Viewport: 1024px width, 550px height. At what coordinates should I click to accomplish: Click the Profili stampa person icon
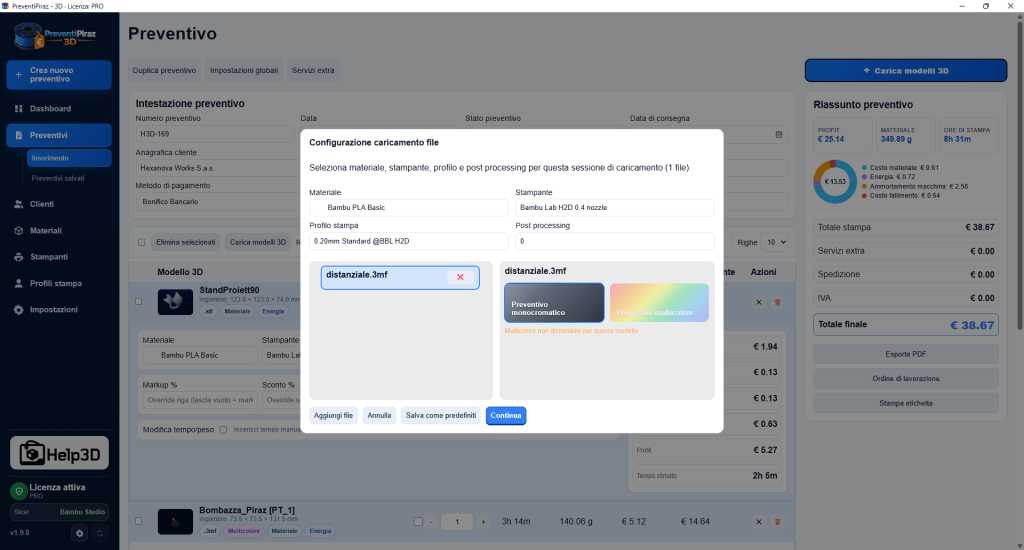[18, 283]
